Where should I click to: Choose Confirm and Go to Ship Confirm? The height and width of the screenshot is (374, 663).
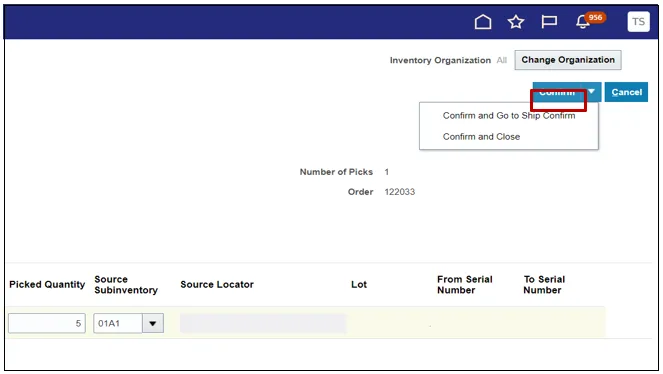[509, 115]
